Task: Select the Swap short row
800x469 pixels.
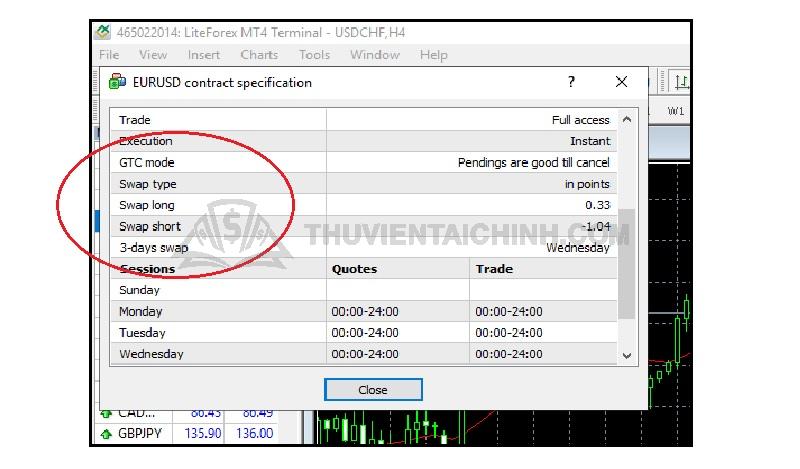Action: [364, 226]
